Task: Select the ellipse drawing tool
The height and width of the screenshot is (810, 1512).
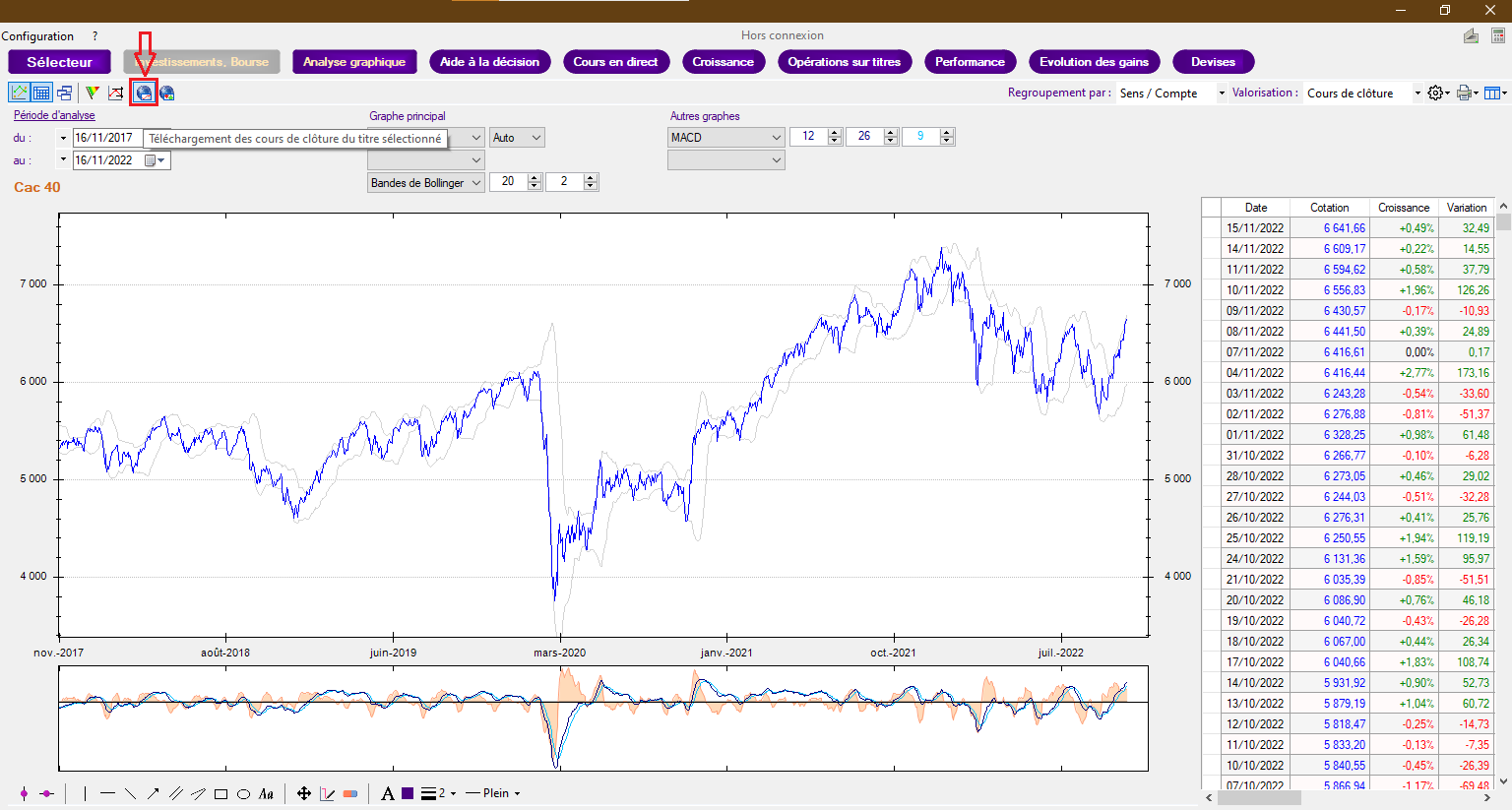Action: pos(243,793)
